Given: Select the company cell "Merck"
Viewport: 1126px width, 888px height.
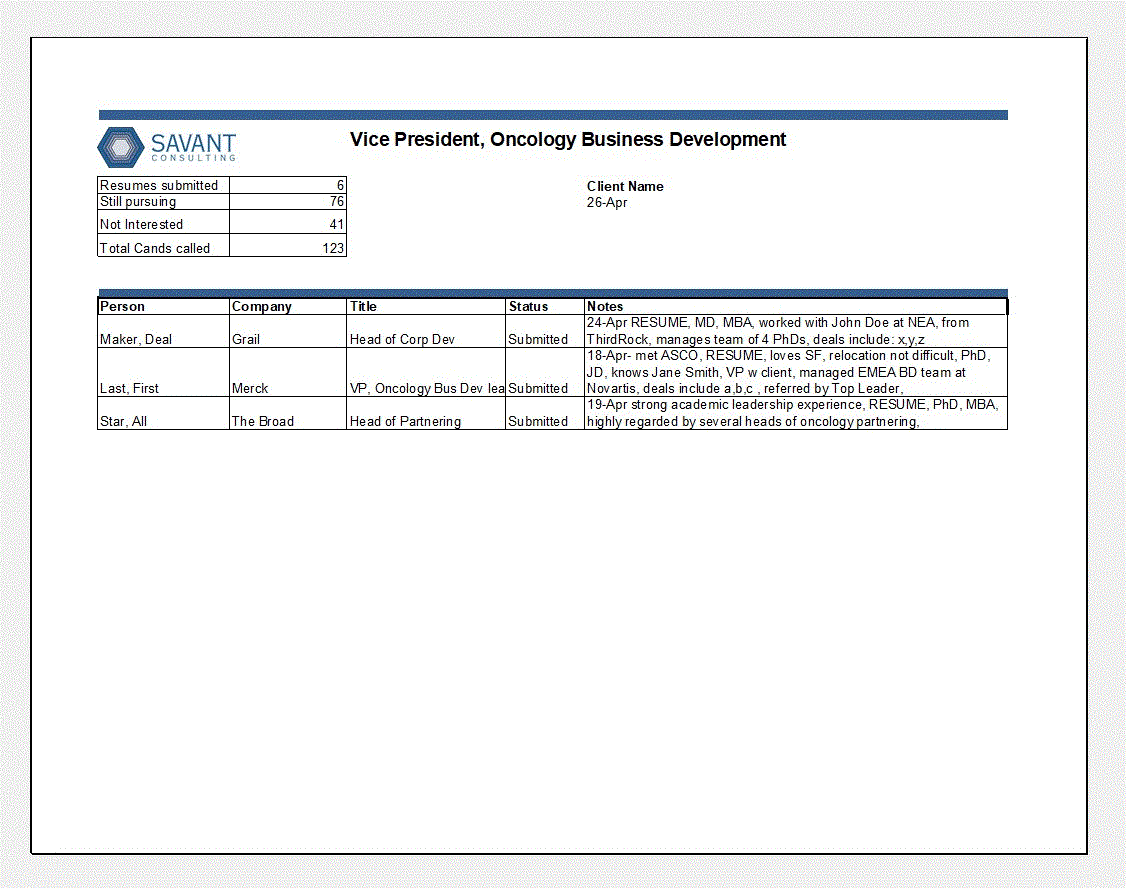Looking at the screenshot, I should (288, 372).
